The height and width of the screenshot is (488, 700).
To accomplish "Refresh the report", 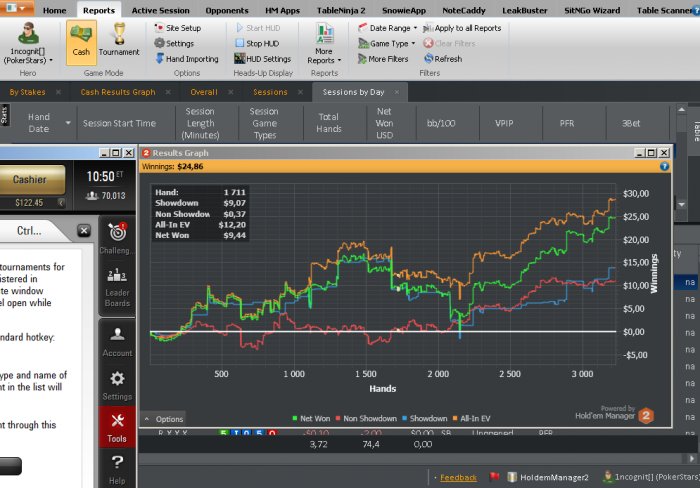I will click(x=443, y=59).
